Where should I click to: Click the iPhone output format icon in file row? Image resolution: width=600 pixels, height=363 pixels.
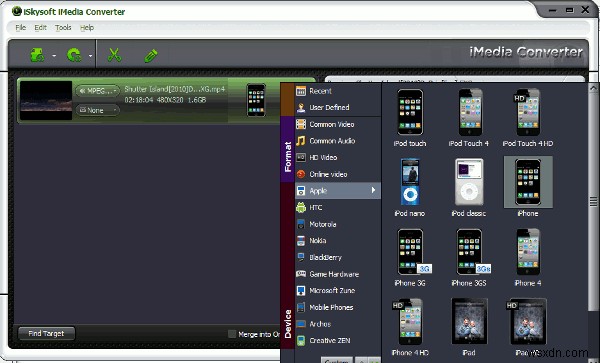tap(256, 100)
